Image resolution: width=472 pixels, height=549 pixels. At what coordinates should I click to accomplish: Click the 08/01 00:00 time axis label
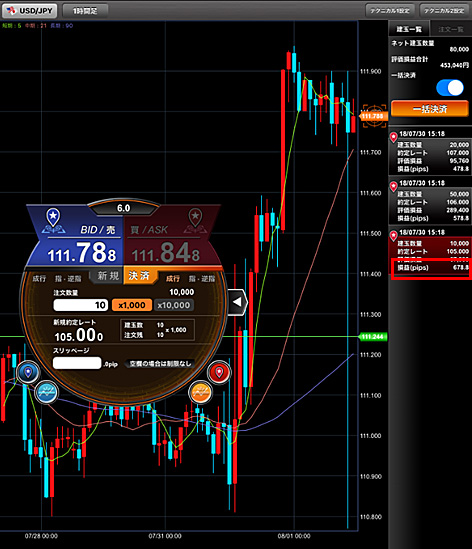(294, 536)
